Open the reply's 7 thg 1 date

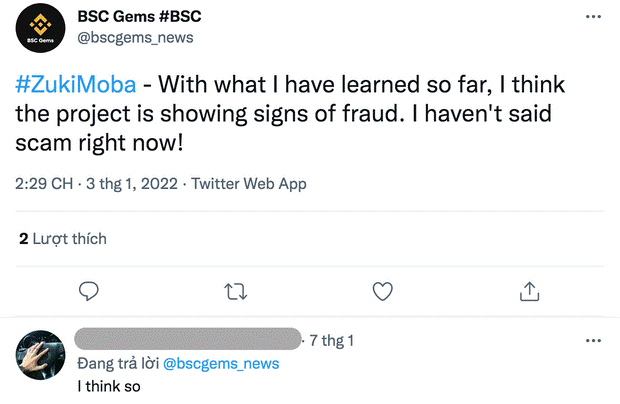tap(333, 340)
